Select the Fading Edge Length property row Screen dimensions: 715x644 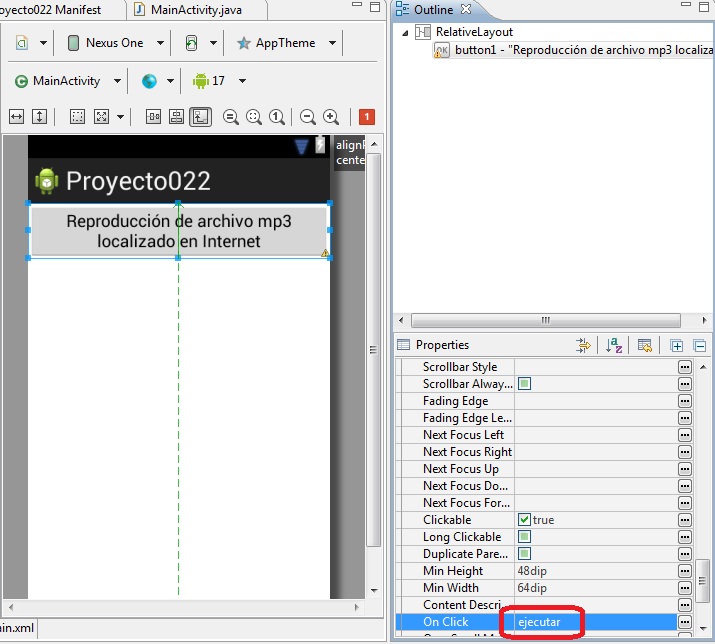[546, 418]
